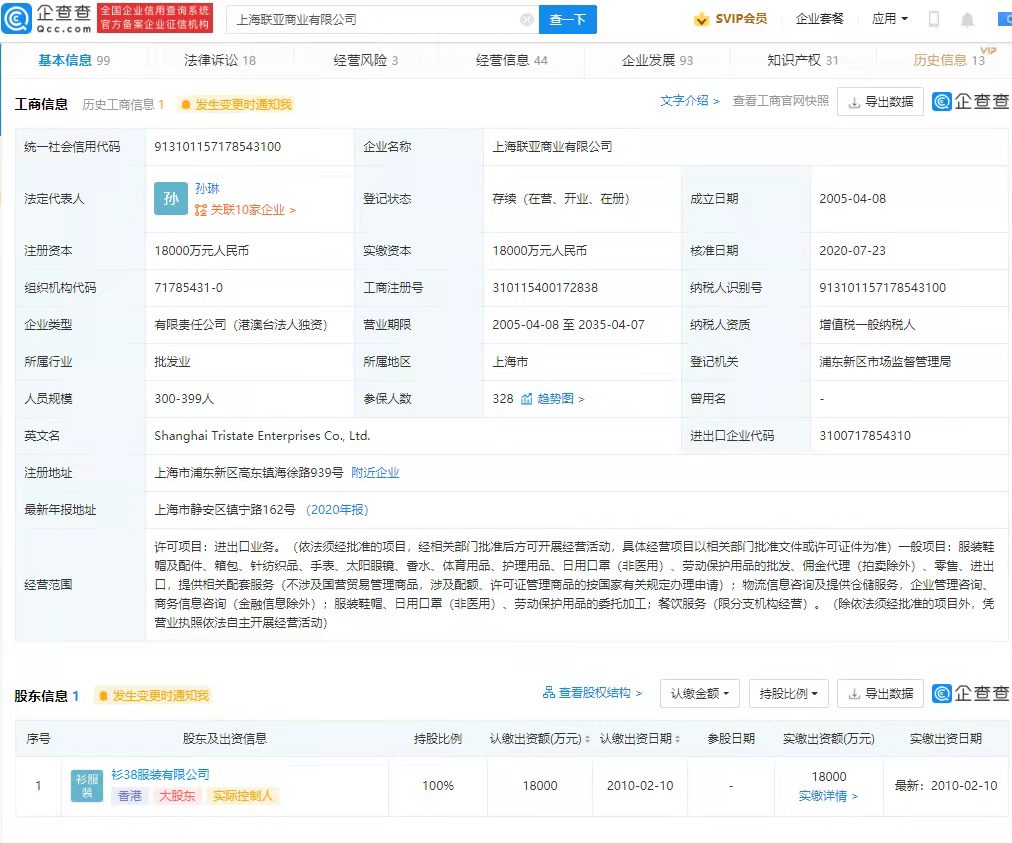Switch to 企业发展 tab
This screenshot has width=1012, height=843.
tap(657, 60)
